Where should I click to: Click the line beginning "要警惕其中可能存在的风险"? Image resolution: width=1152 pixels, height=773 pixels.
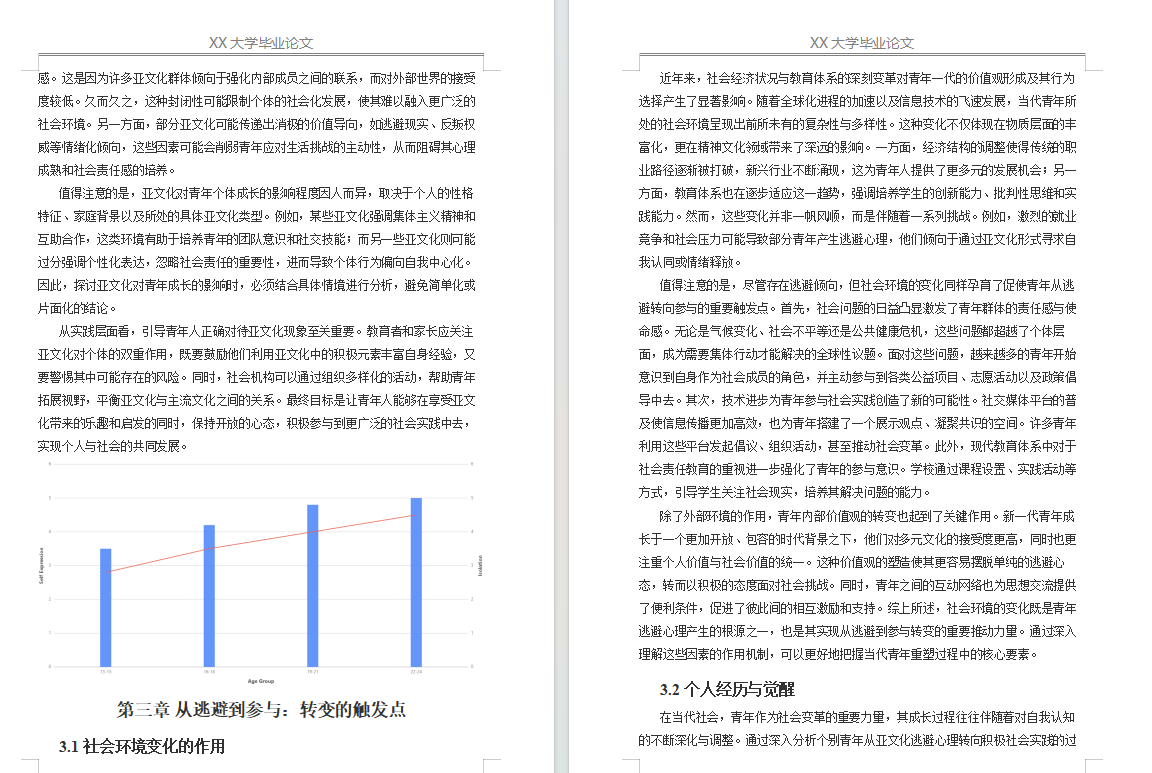tap(256, 377)
